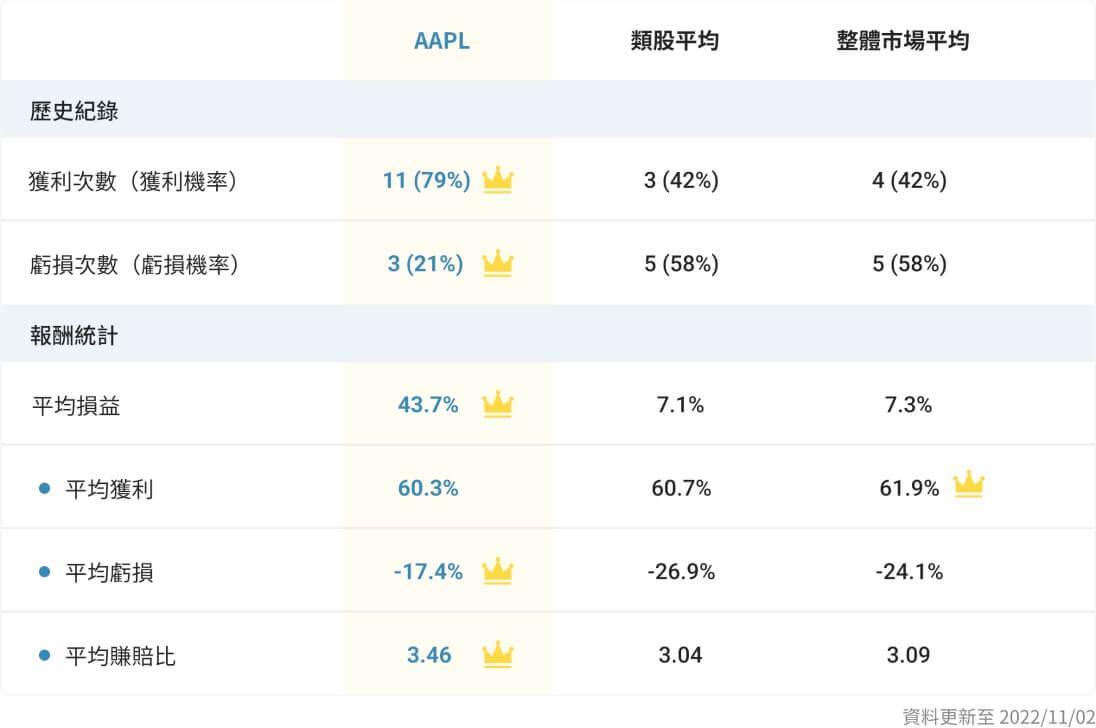
Task: Select the AAPL column header
Action: point(442,41)
